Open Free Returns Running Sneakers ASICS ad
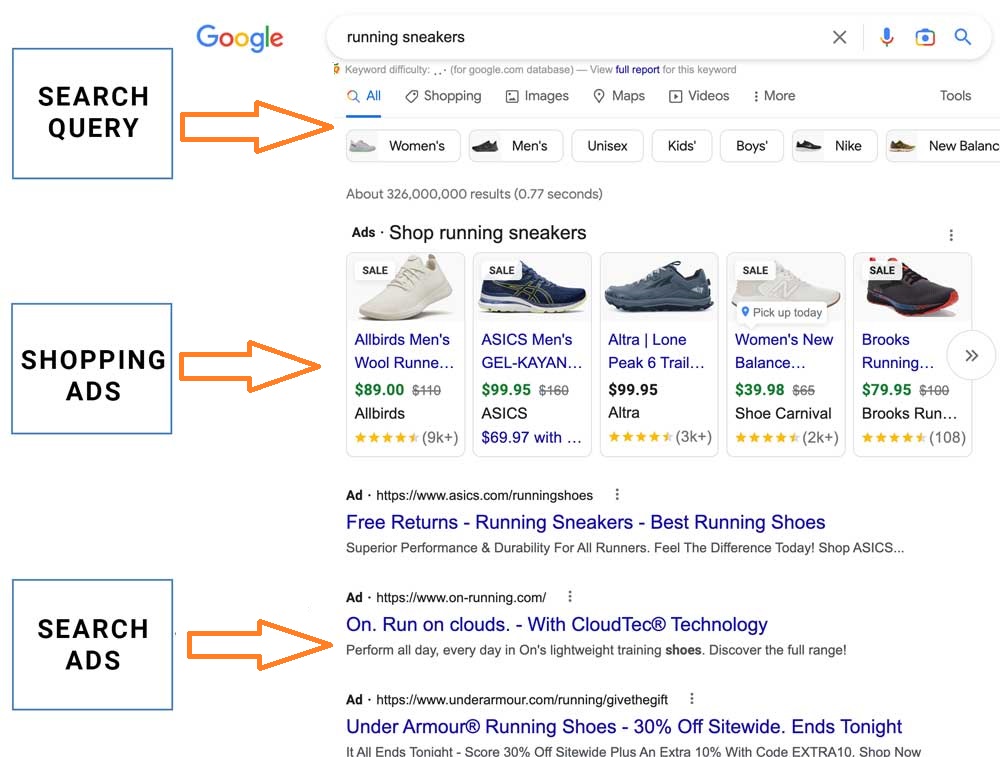Viewport: 1000px width, 757px height. (585, 522)
